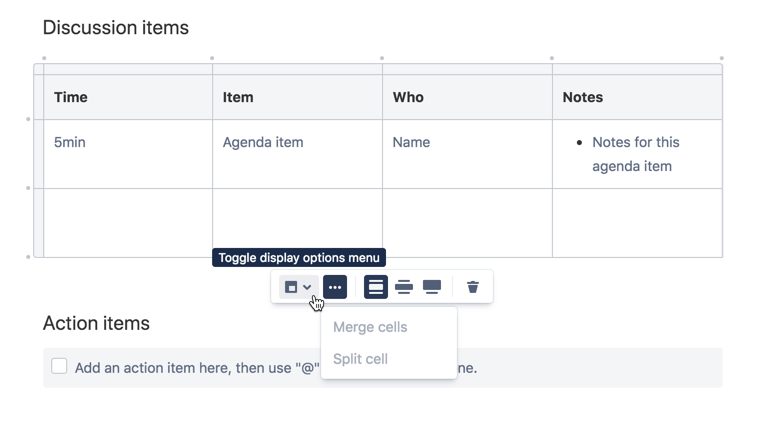Click the Name cell
This screenshot has height=425, width=773.
(467, 154)
